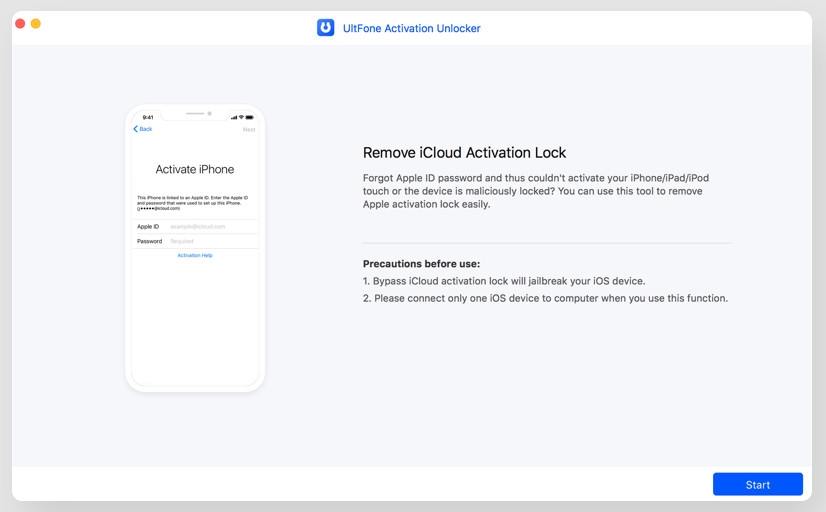Click the UltFone app logo icon
This screenshot has height=512, width=826.
[325, 27]
